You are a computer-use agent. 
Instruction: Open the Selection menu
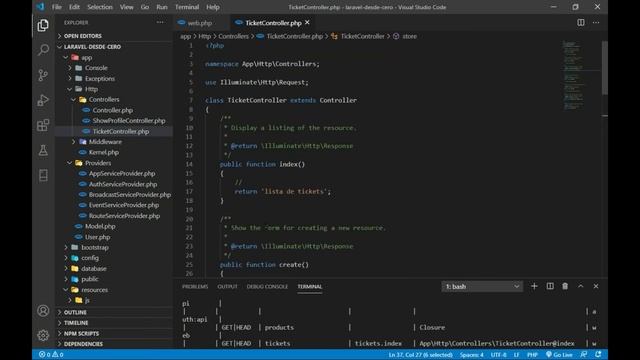click(x=100, y=7)
